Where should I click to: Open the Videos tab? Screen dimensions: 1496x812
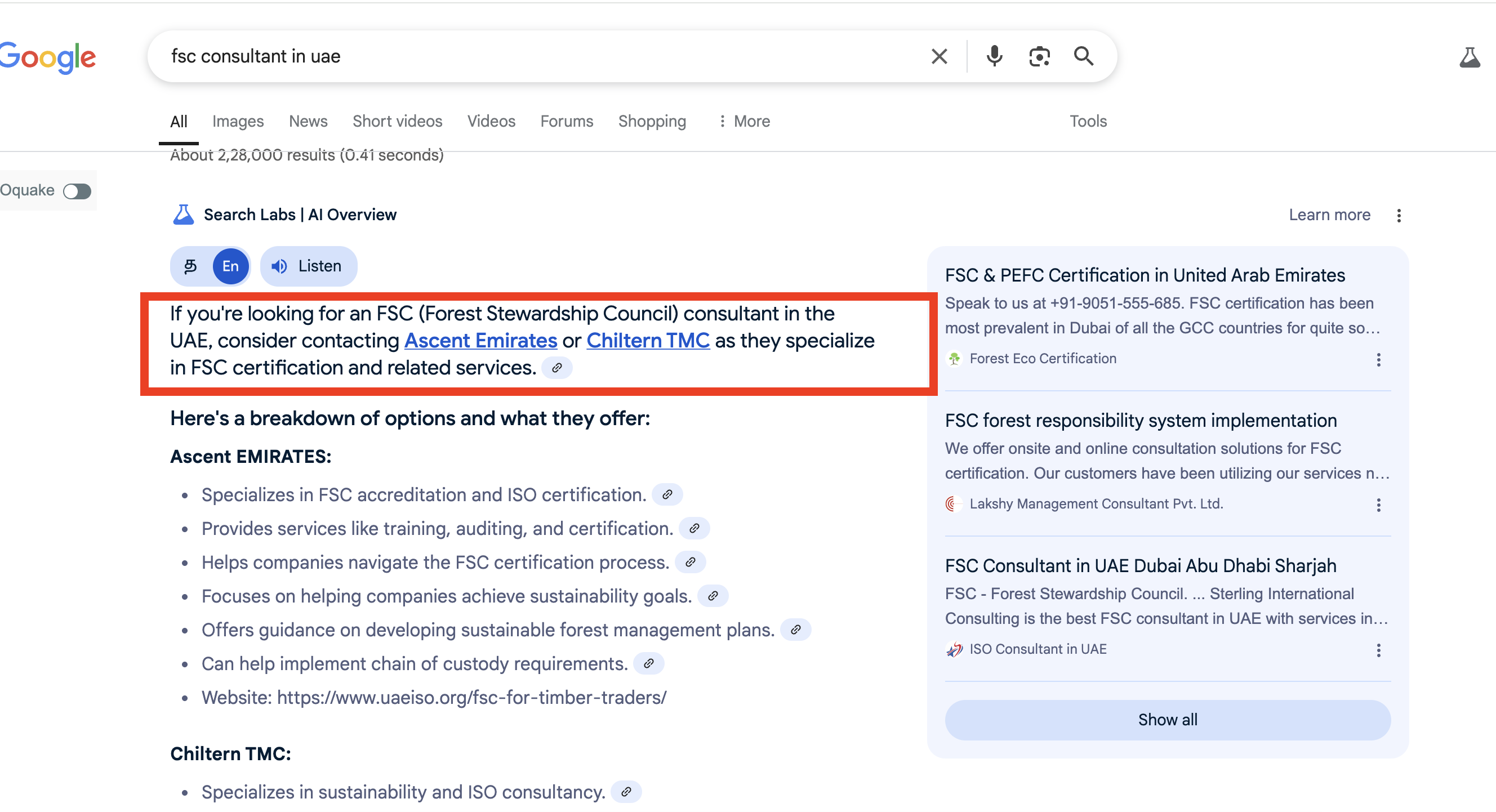[x=491, y=121]
